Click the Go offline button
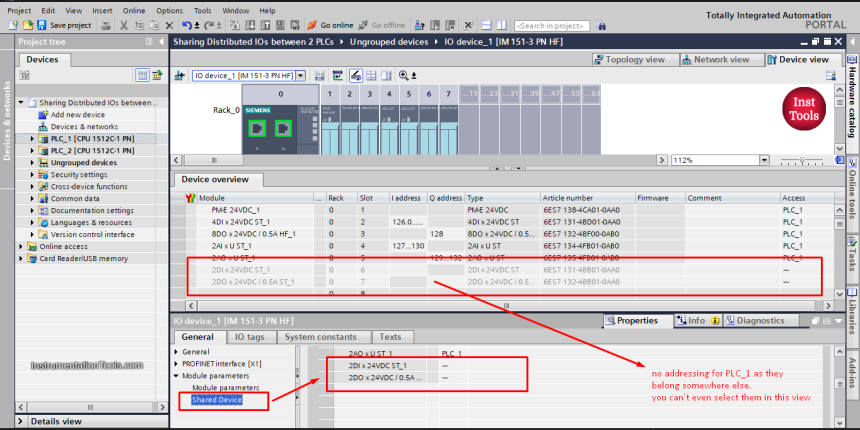860x430 pixels. click(382, 25)
